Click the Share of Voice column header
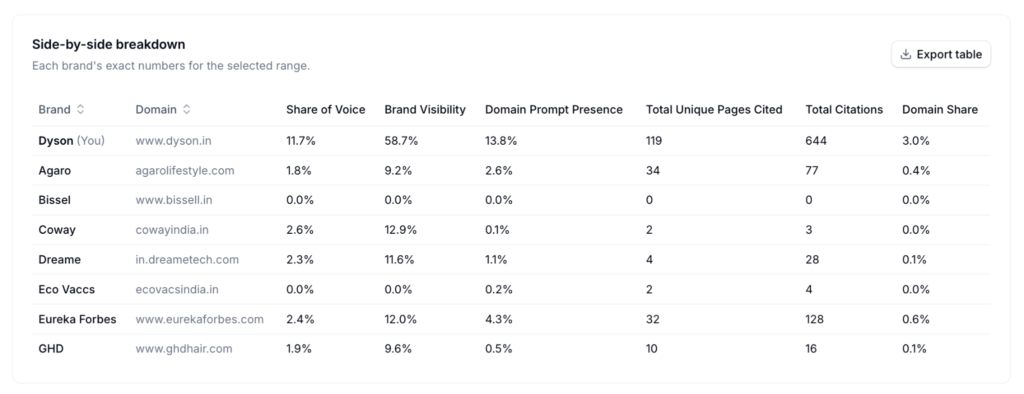The width and height of the screenshot is (1024, 394). pos(325,110)
